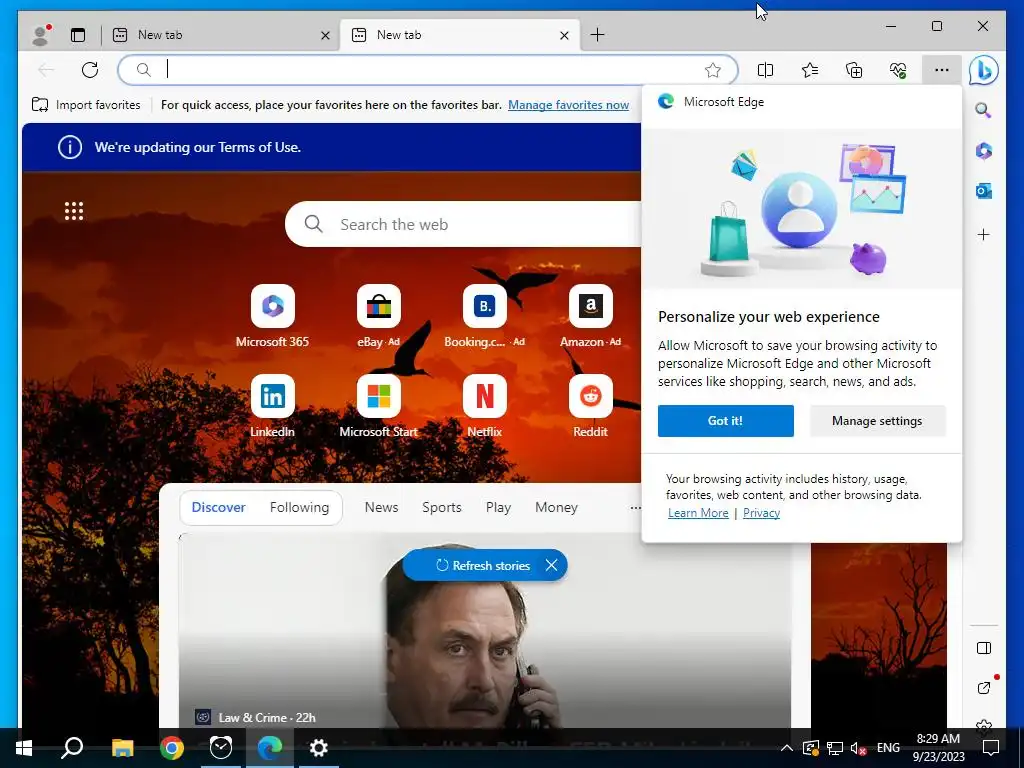This screenshot has height=768, width=1024.
Task: Dismiss the Refresh stories pill
Action: click(x=551, y=566)
